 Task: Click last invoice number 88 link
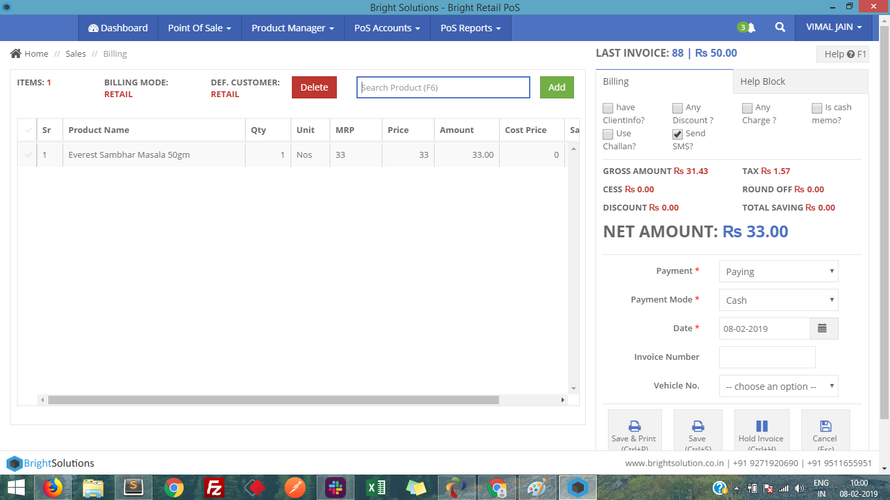click(x=678, y=53)
